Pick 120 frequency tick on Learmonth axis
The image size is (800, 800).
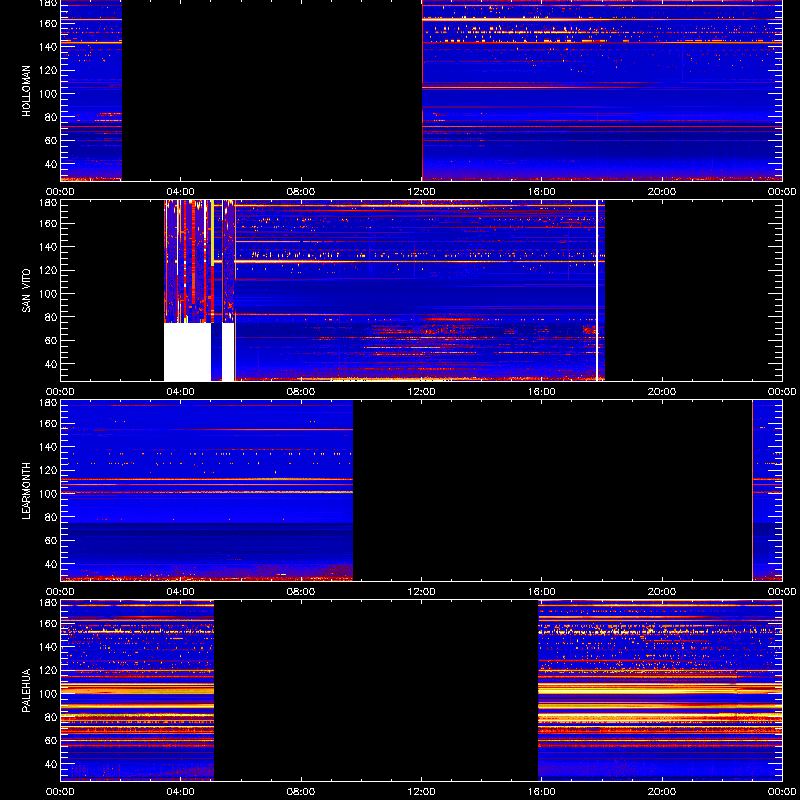click(x=48, y=470)
